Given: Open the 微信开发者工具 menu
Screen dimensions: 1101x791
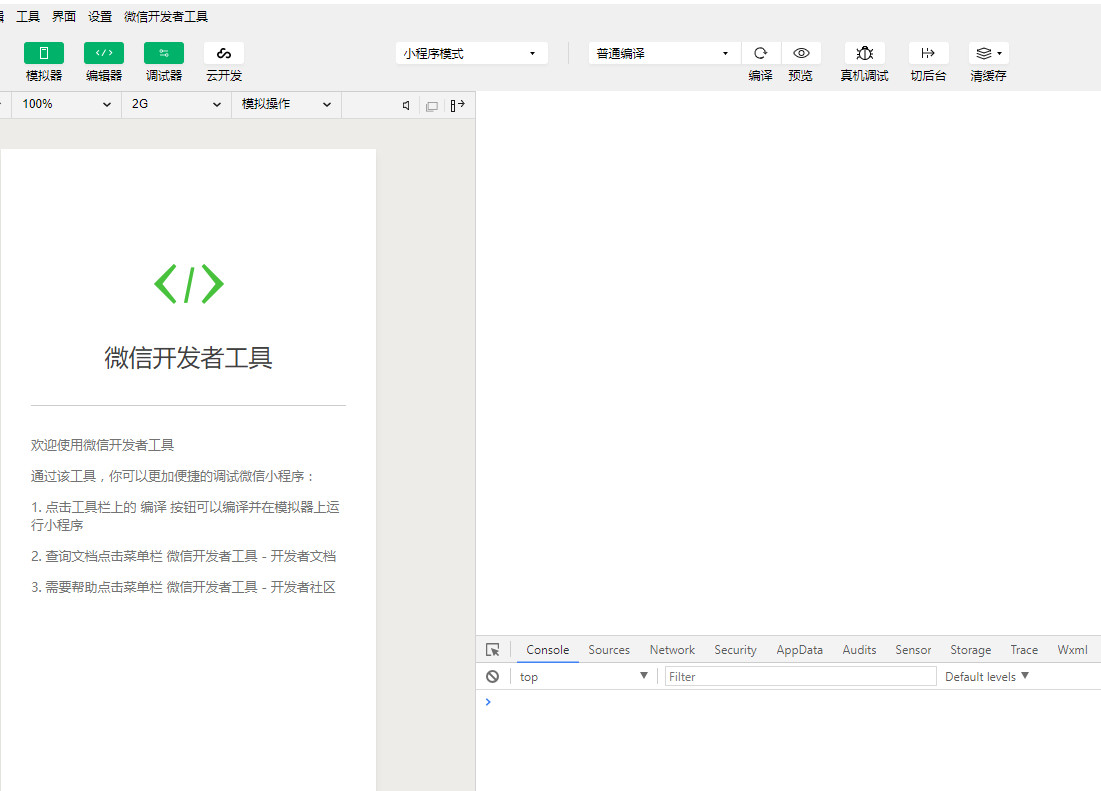Looking at the screenshot, I should coord(166,16).
